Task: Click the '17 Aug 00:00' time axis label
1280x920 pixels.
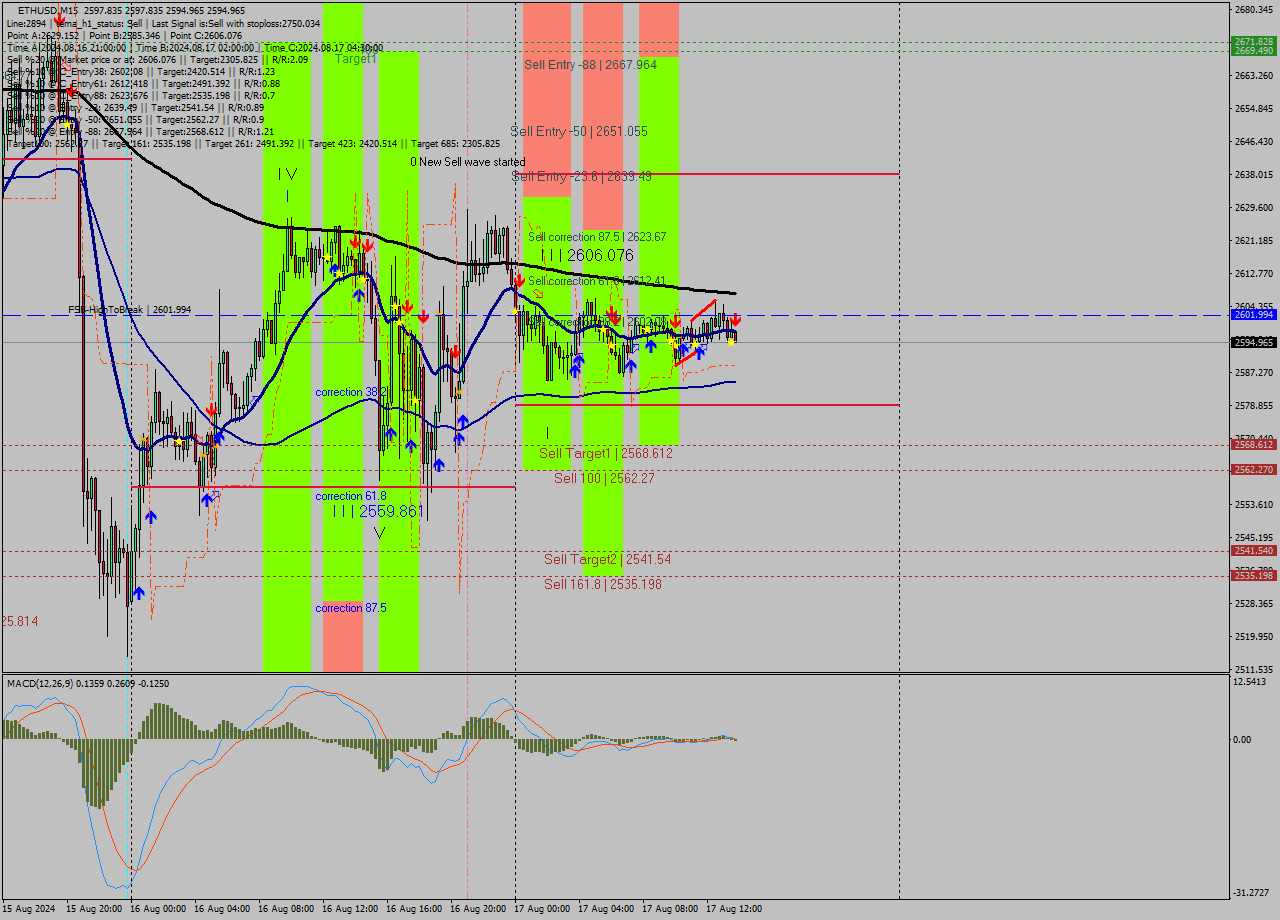Action: 541,909
